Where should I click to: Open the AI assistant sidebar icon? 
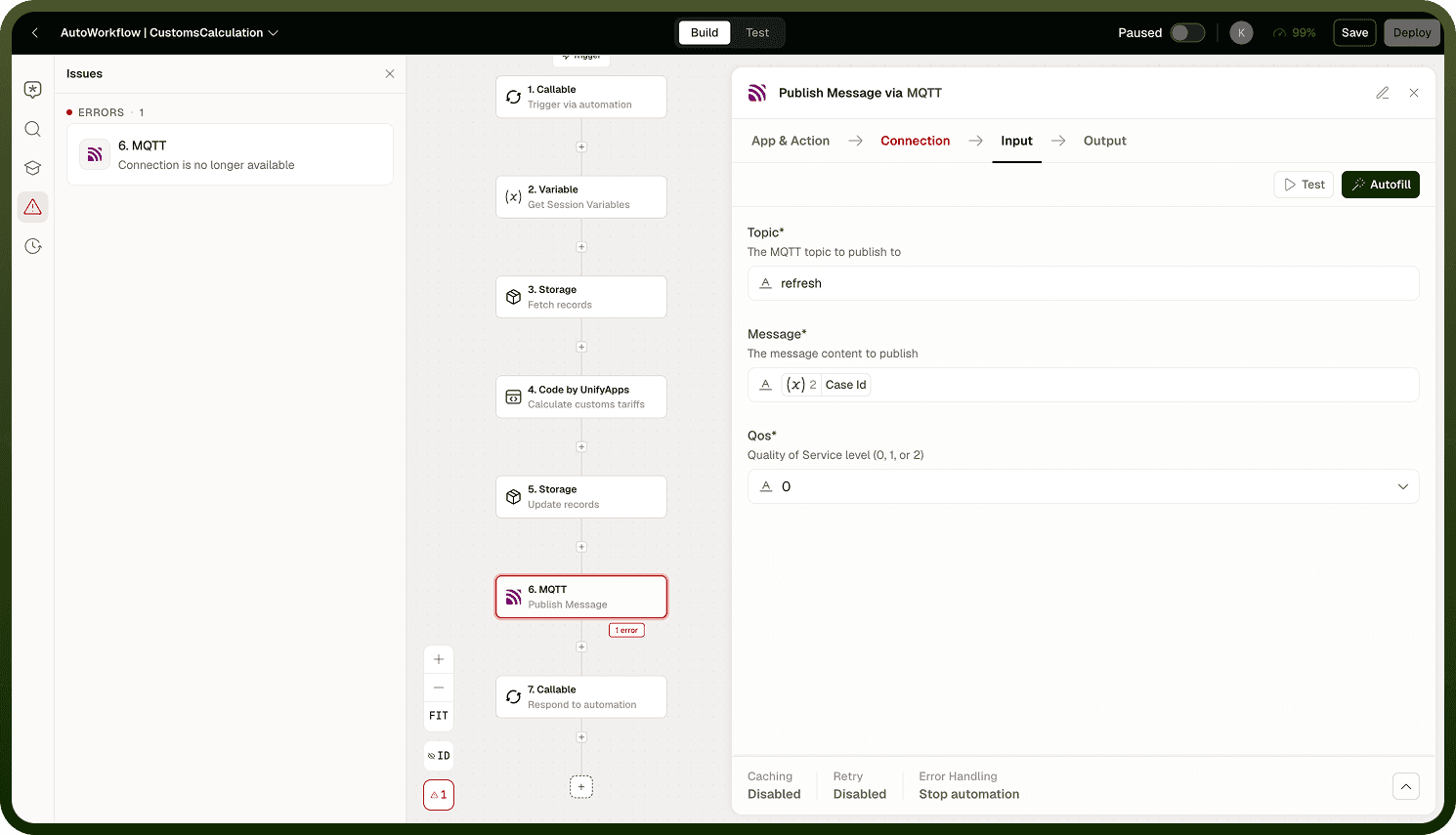coord(33,90)
